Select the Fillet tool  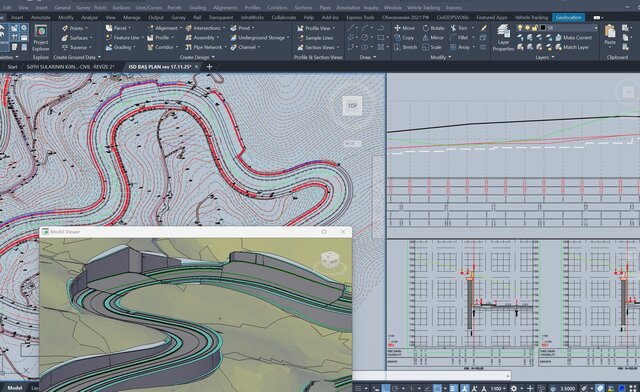point(459,37)
